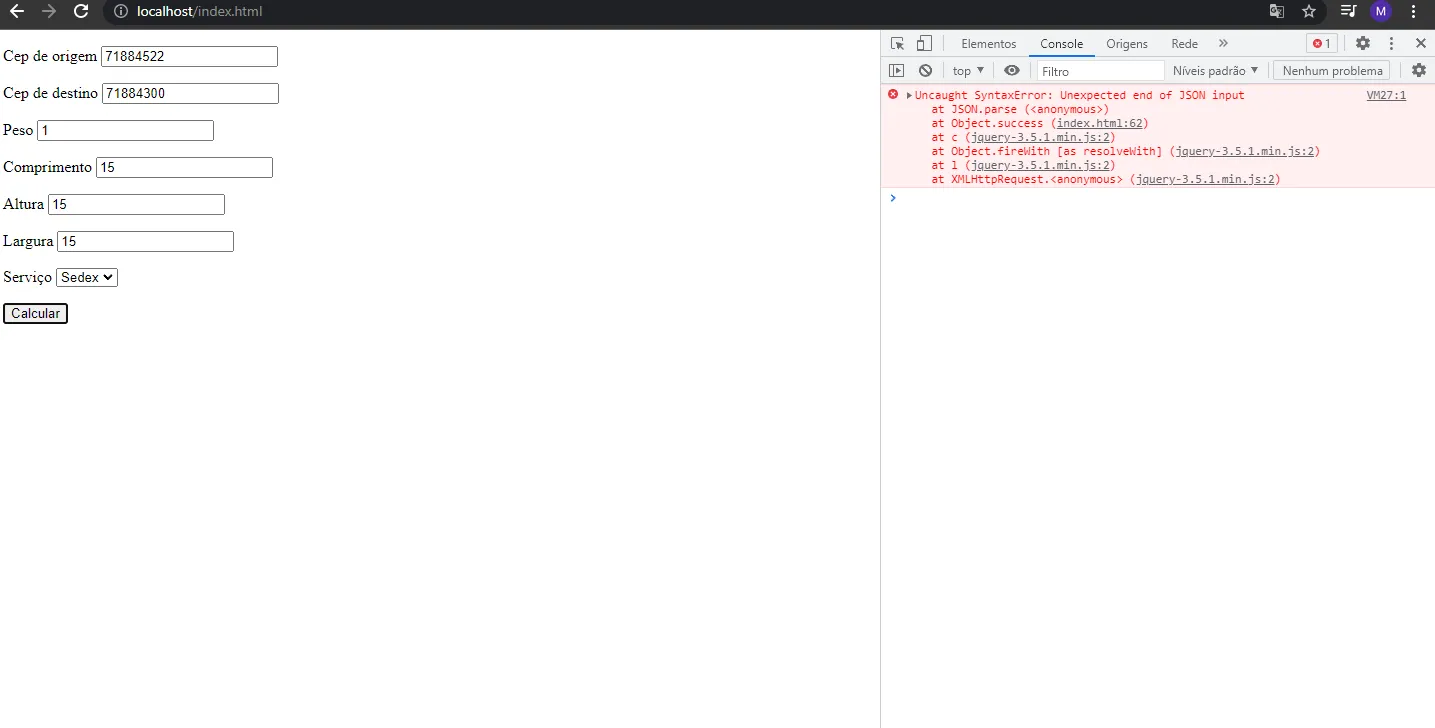The width and height of the screenshot is (1435, 728).
Task: Open the Serviço dropdown showing Sedex
Action: click(87, 277)
